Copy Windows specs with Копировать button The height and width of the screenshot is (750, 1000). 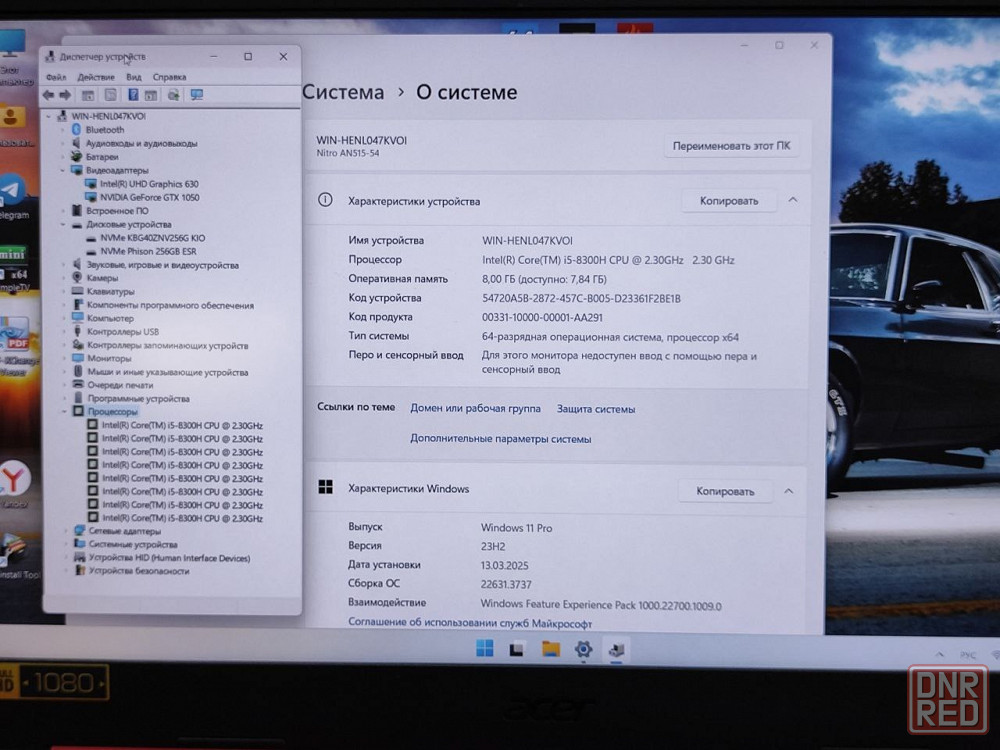[725, 491]
